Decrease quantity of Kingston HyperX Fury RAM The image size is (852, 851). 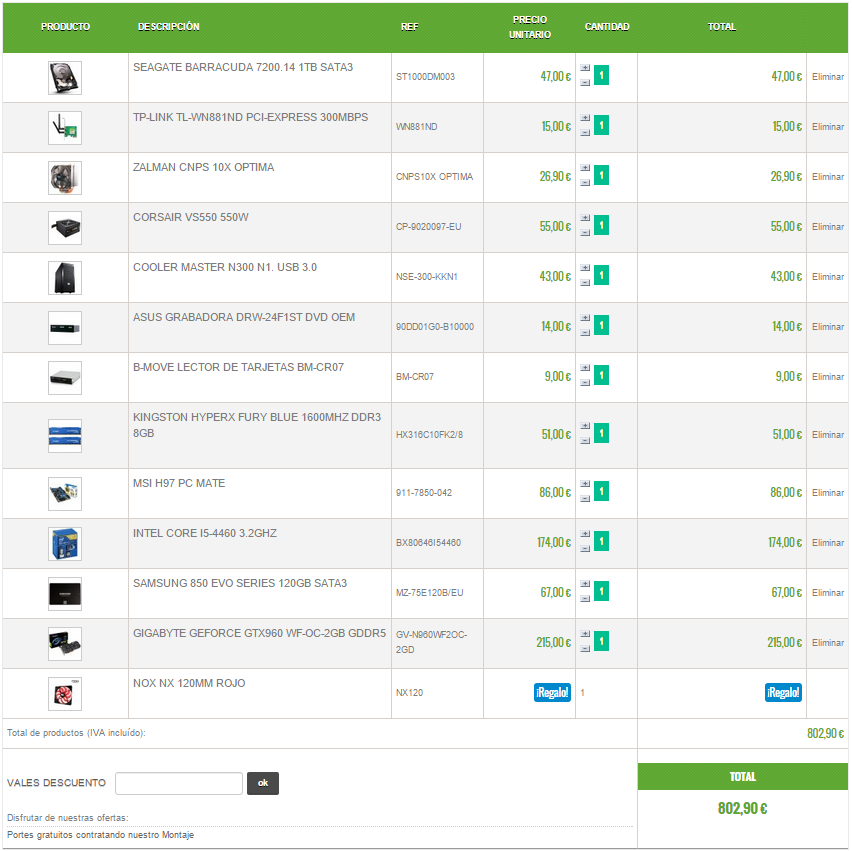pyautogui.click(x=585, y=441)
